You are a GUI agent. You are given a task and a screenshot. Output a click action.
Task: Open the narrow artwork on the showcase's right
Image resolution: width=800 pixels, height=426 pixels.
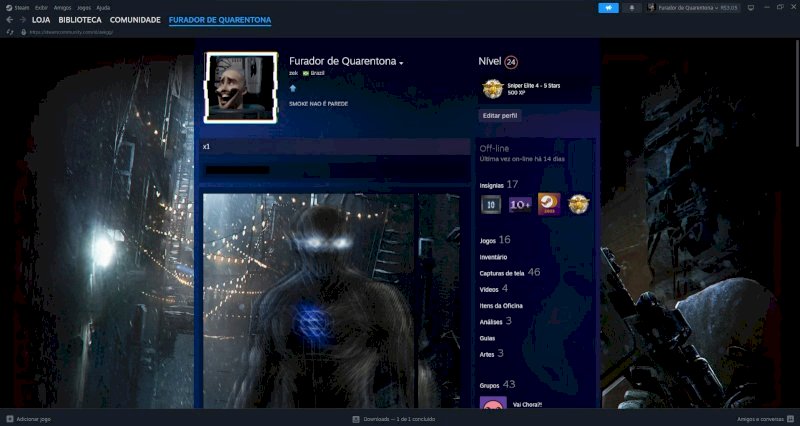coord(439,300)
